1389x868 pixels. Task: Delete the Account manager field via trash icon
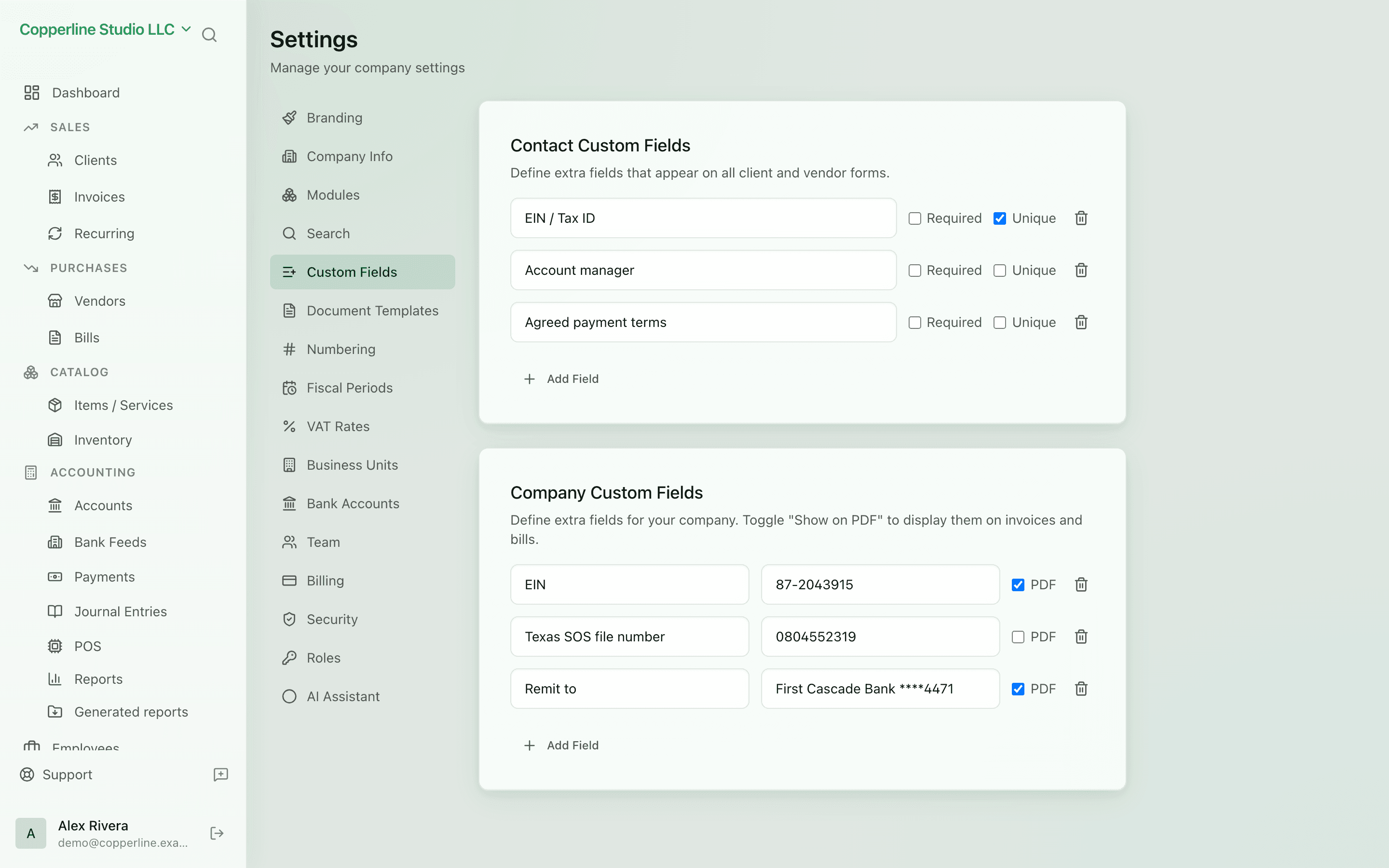click(1081, 271)
